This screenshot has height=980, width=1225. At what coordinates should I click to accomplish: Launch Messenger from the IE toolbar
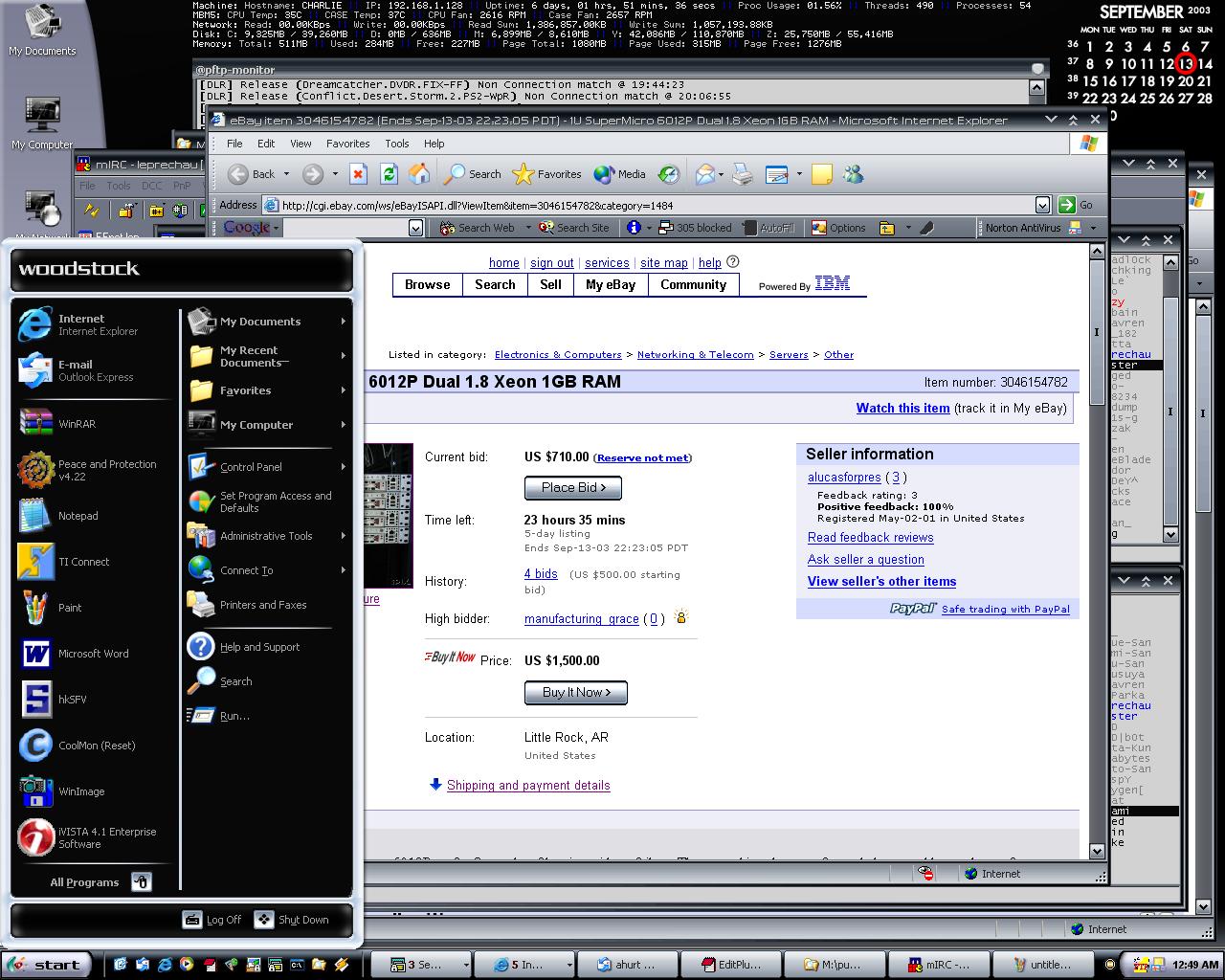click(x=854, y=174)
